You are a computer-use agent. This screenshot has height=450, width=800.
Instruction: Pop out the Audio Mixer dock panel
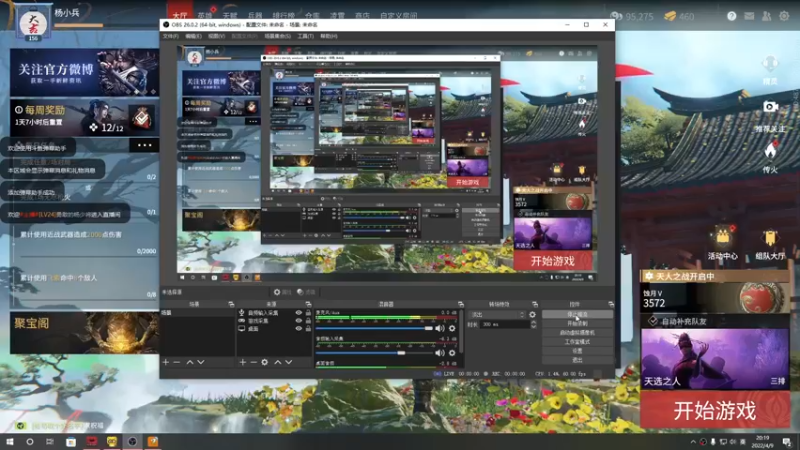[x=460, y=304]
